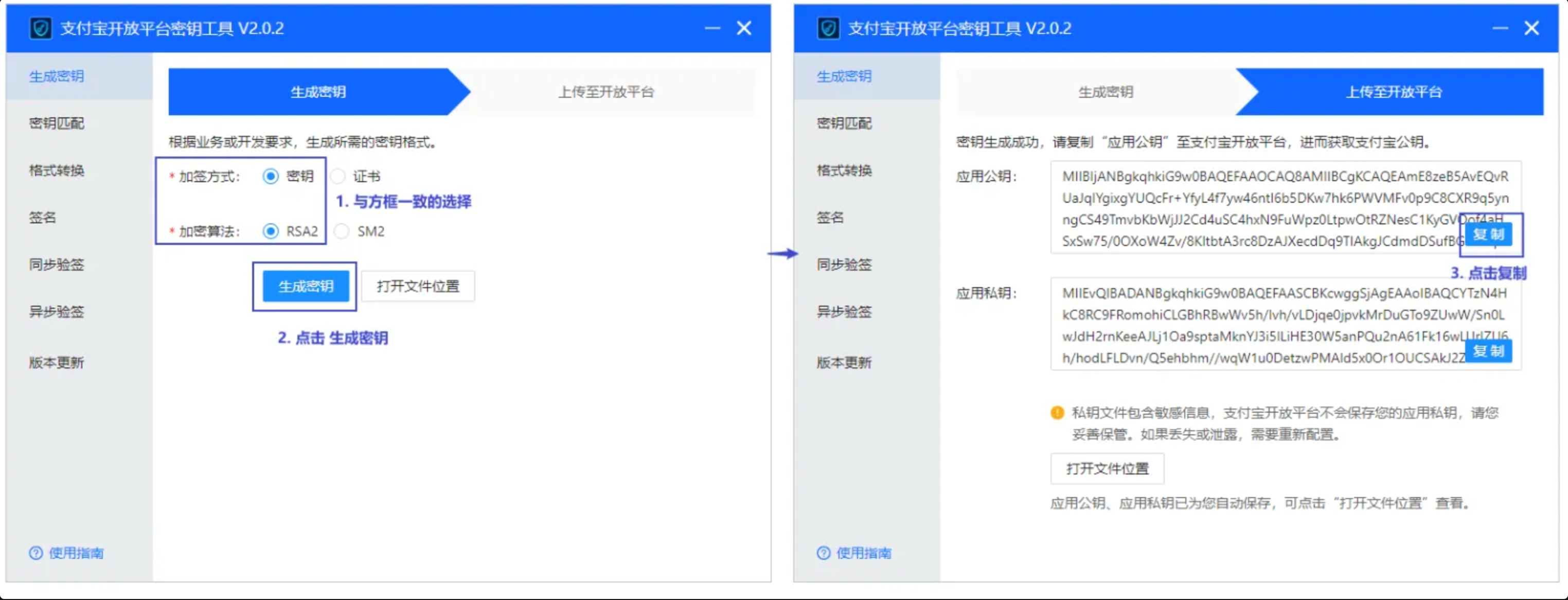Screen dimensions: 1568x600
Task: Open the 使用指南 link in left window
Action: (x=76, y=553)
